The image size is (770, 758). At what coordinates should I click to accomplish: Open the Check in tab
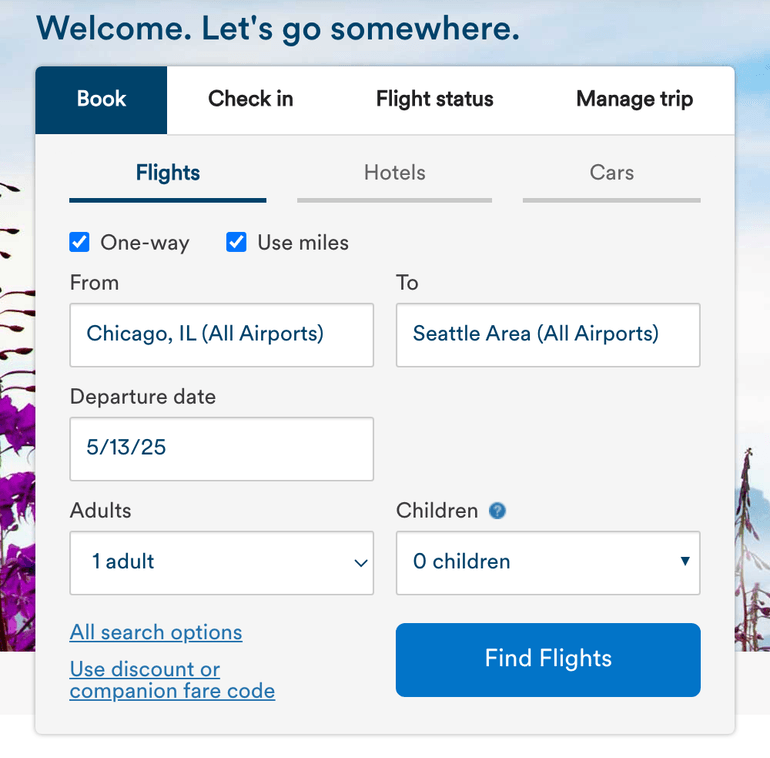pos(250,99)
